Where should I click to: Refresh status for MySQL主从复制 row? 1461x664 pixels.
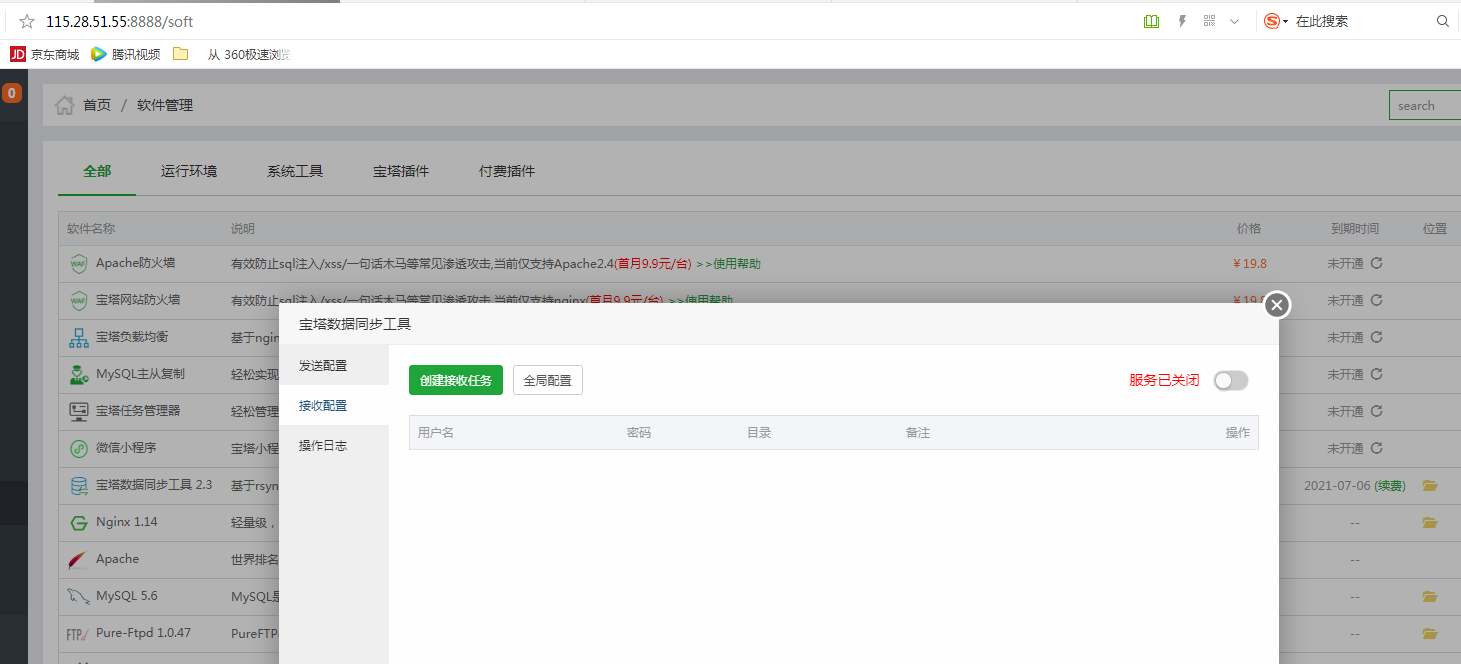[x=1376, y=374]
